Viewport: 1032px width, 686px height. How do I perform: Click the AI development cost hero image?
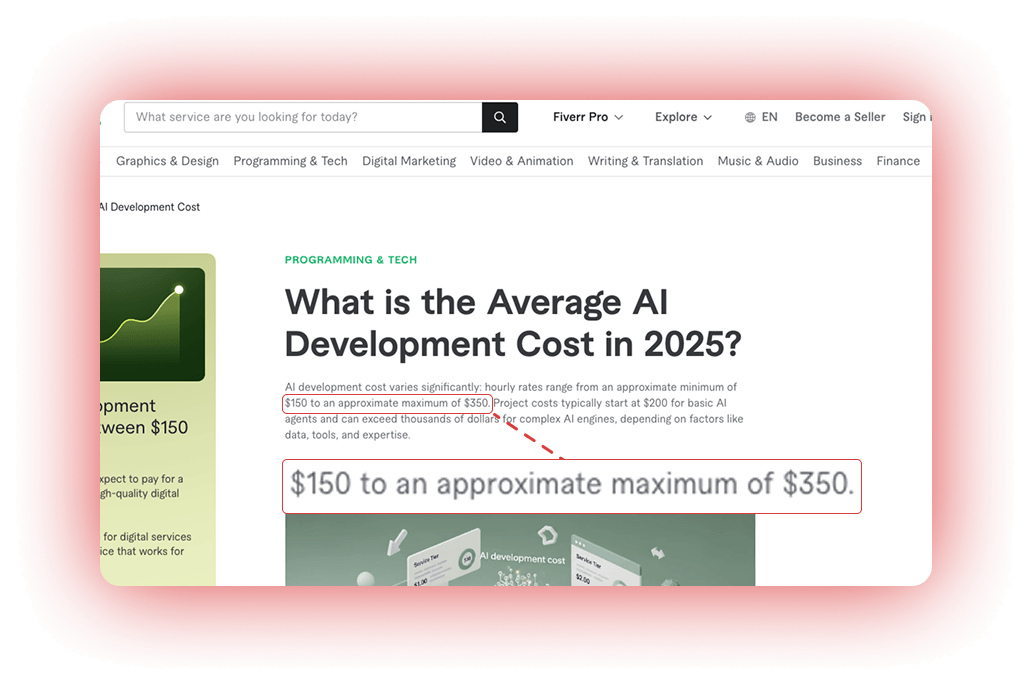pos(520,550)
